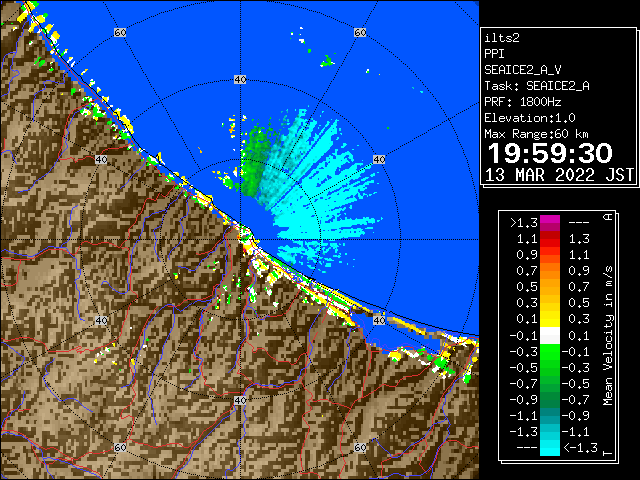The height and width of the screenshot is (480, 640).
Task: Click the left-column "-0.5" legend value
Action: 524,368
